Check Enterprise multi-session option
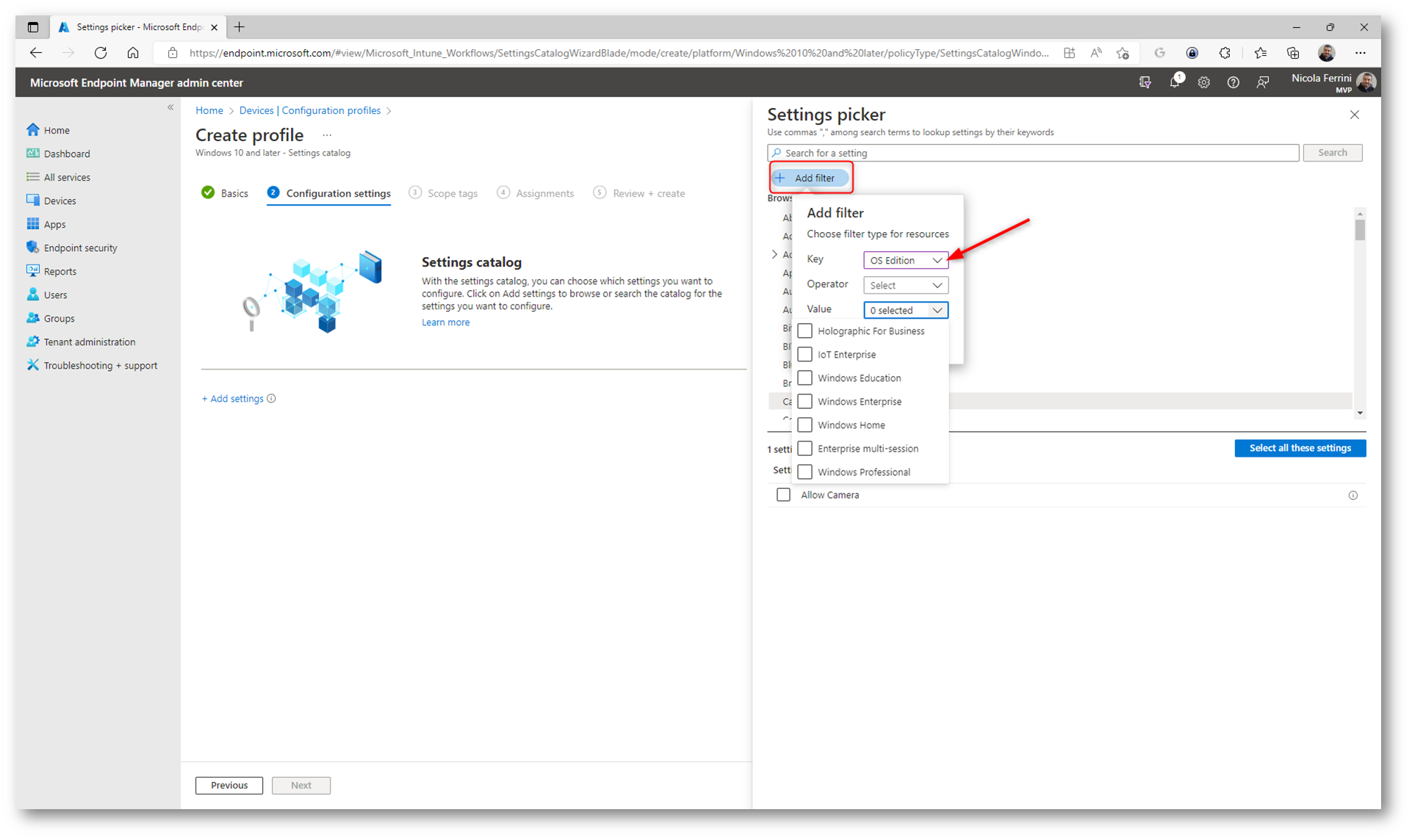This screenshot has width=1412, height=840. pyautogui.click(x=805, y=449)
